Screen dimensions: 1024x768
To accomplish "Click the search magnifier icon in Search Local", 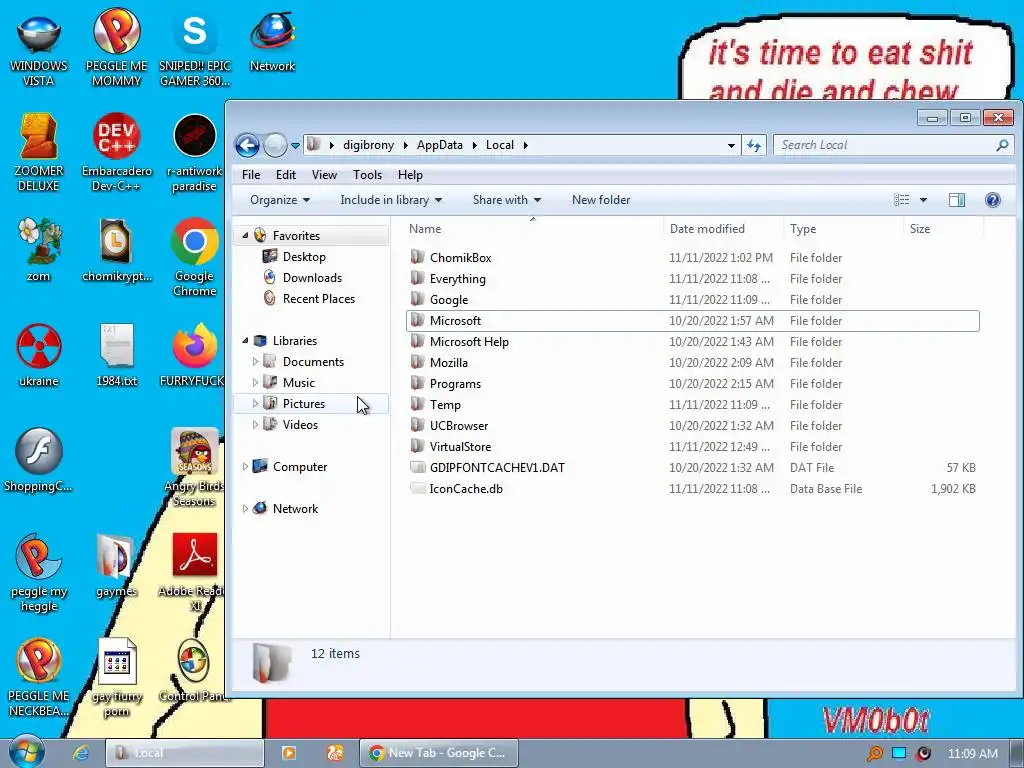I will click(1002, 145).
